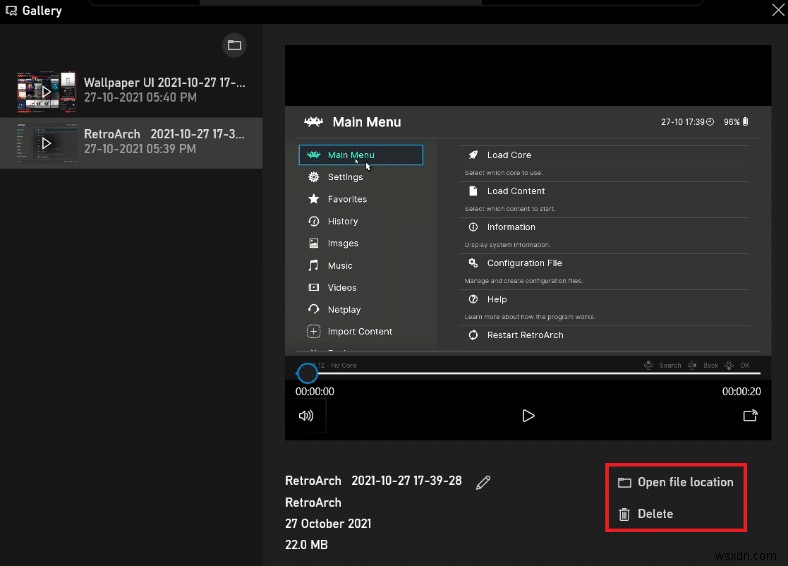Click the Load Content document icon

coord(473,191)
